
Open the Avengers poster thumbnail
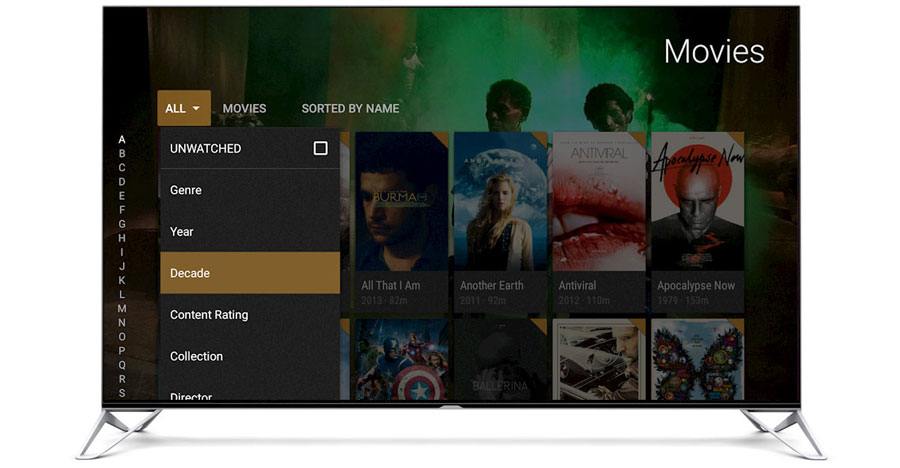(x=402, y=359)
